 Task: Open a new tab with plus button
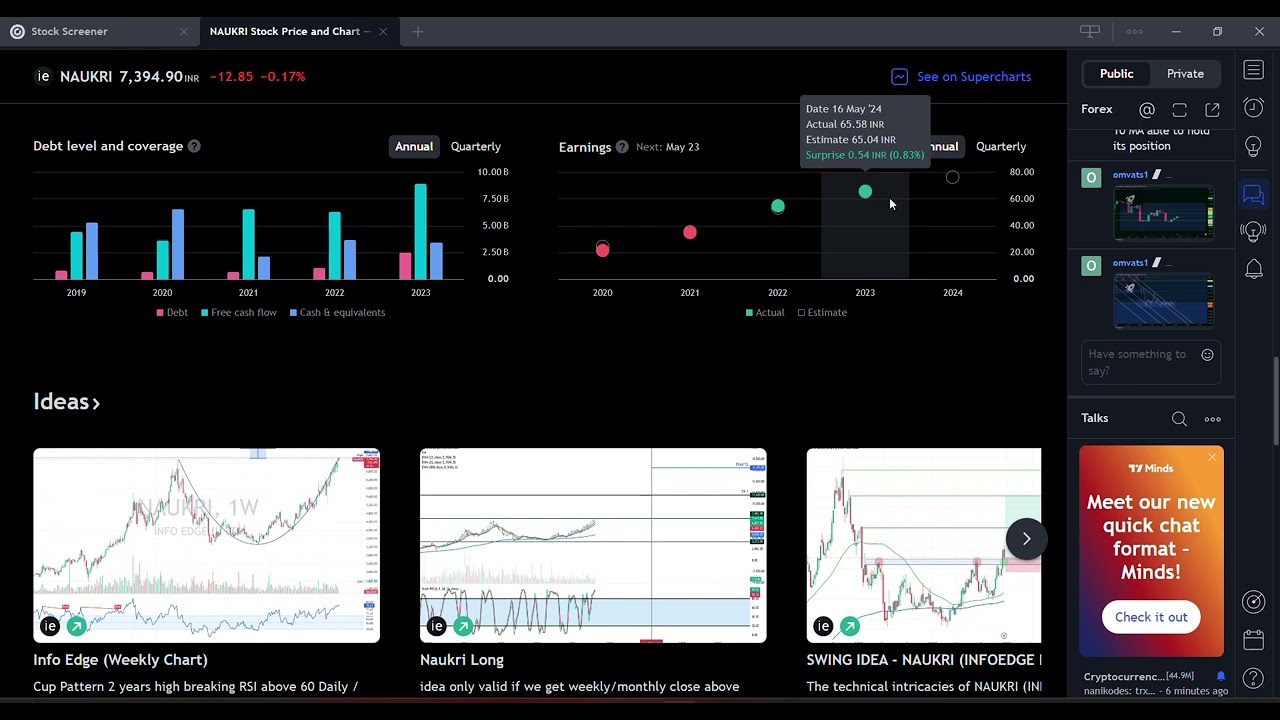coord(418,31)
